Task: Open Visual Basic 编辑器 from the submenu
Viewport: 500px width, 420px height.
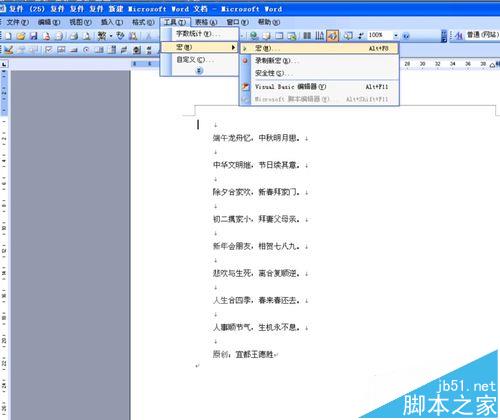Action: coord(319,87)
